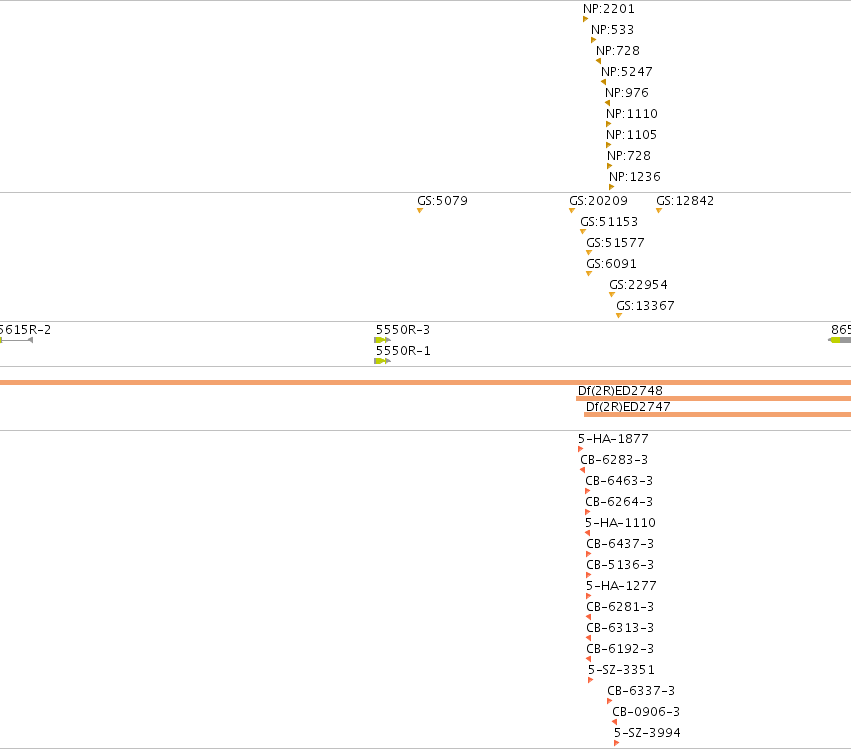The height and width of the screenshot is (749, 851).
Task: Select the GS:13367 insertion label
Action: click(645, 306)
